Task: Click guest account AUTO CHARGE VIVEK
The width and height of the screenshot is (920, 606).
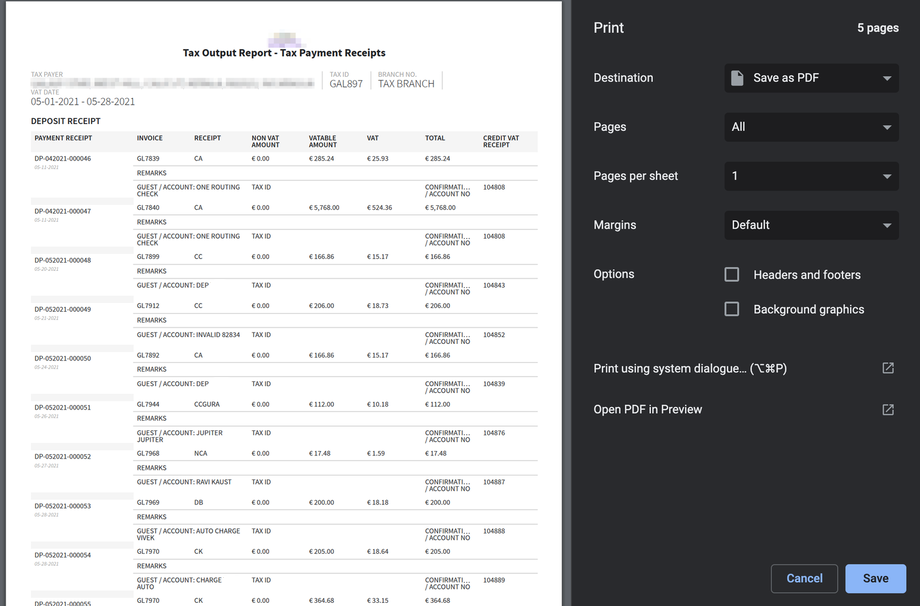Action: click(x=188, y=534)
